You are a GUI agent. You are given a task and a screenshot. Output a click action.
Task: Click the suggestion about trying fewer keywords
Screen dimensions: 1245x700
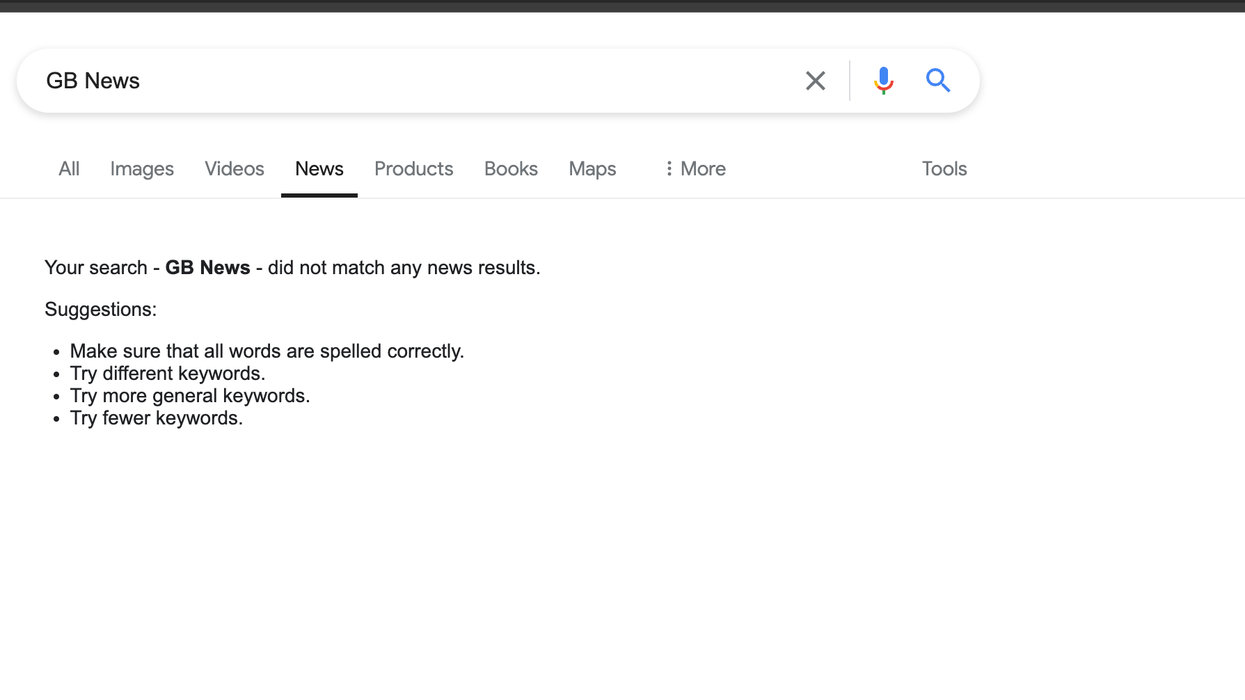coord(156,418)
